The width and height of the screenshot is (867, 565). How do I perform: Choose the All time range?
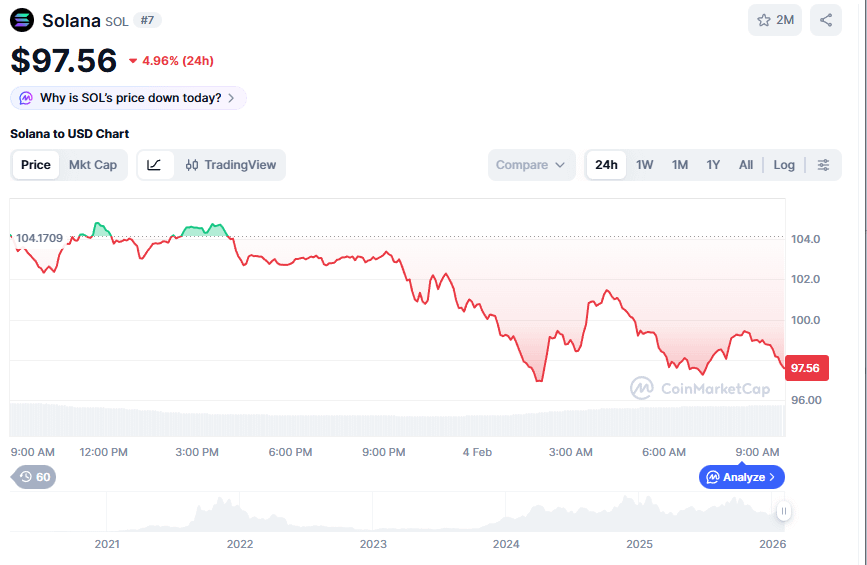point(746,165)
